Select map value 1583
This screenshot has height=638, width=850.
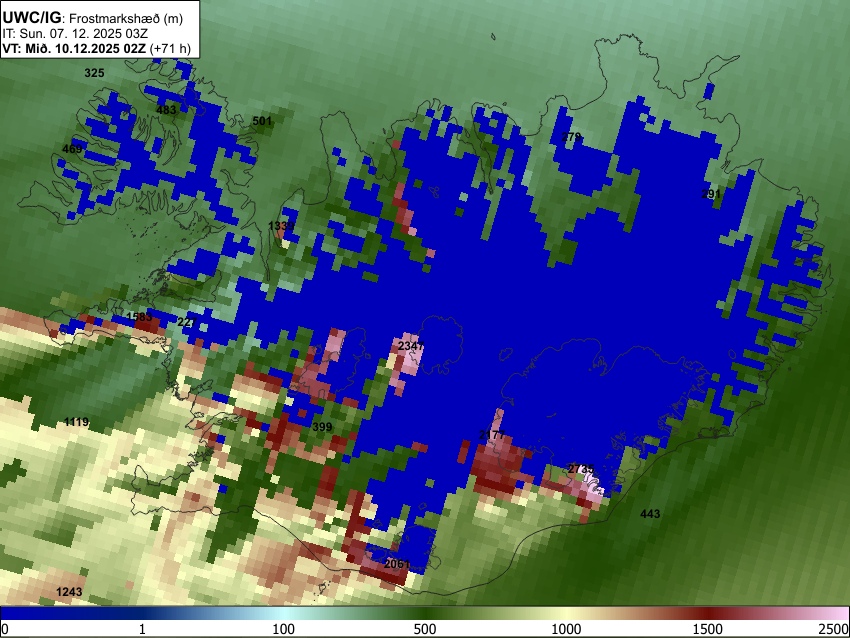click(139, 317)
